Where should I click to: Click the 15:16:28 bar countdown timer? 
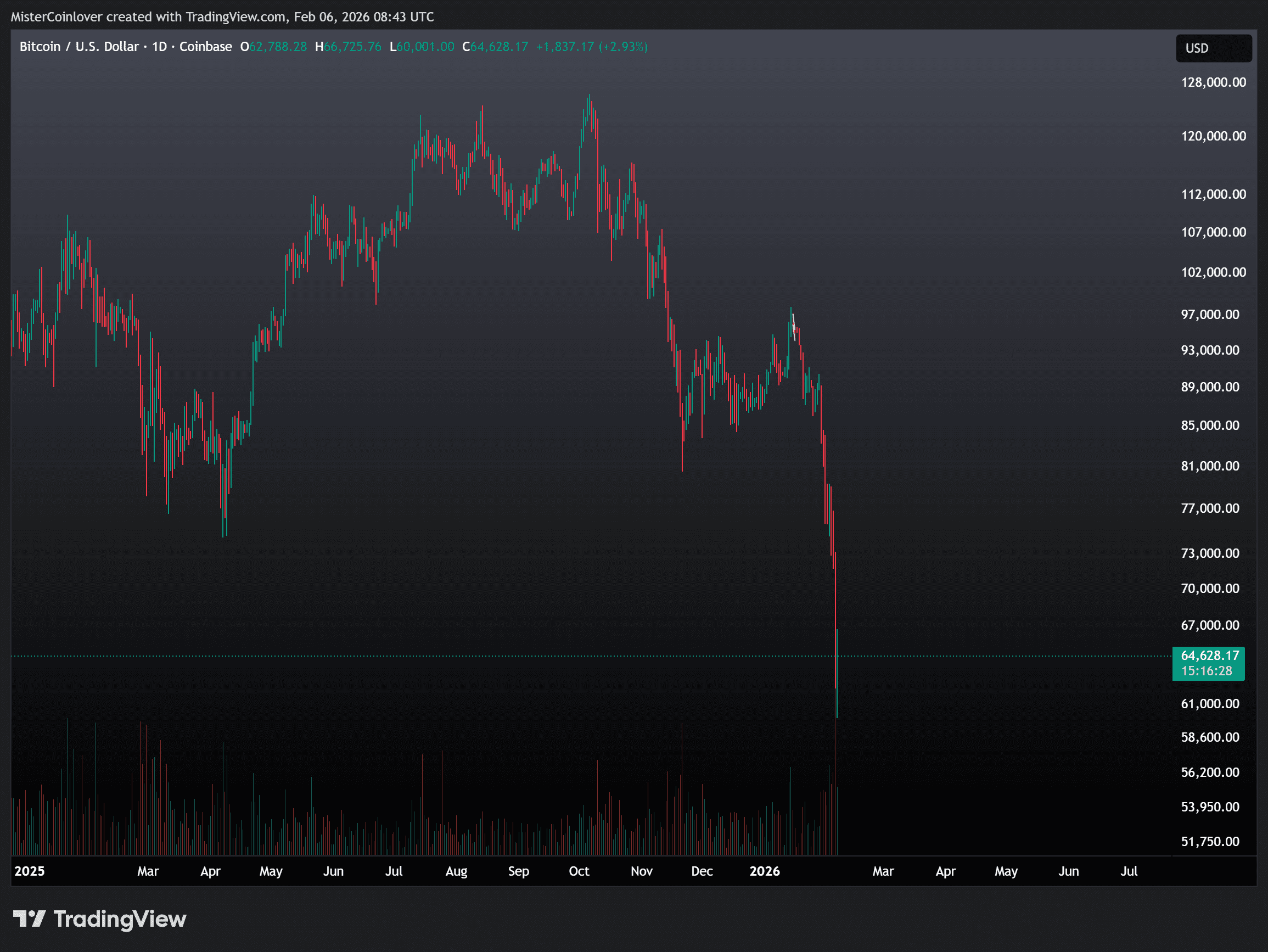1206,671
